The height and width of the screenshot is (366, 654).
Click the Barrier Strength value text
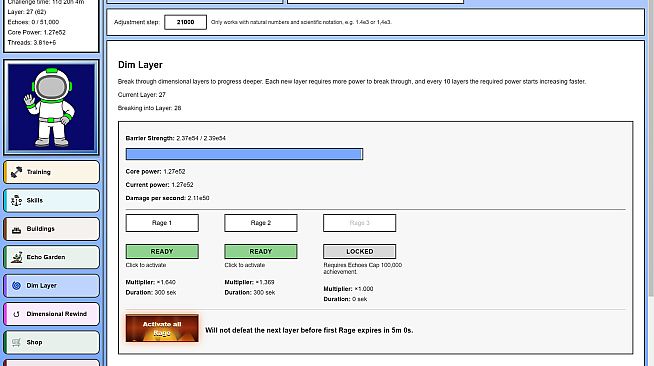(x=201, y=138)
